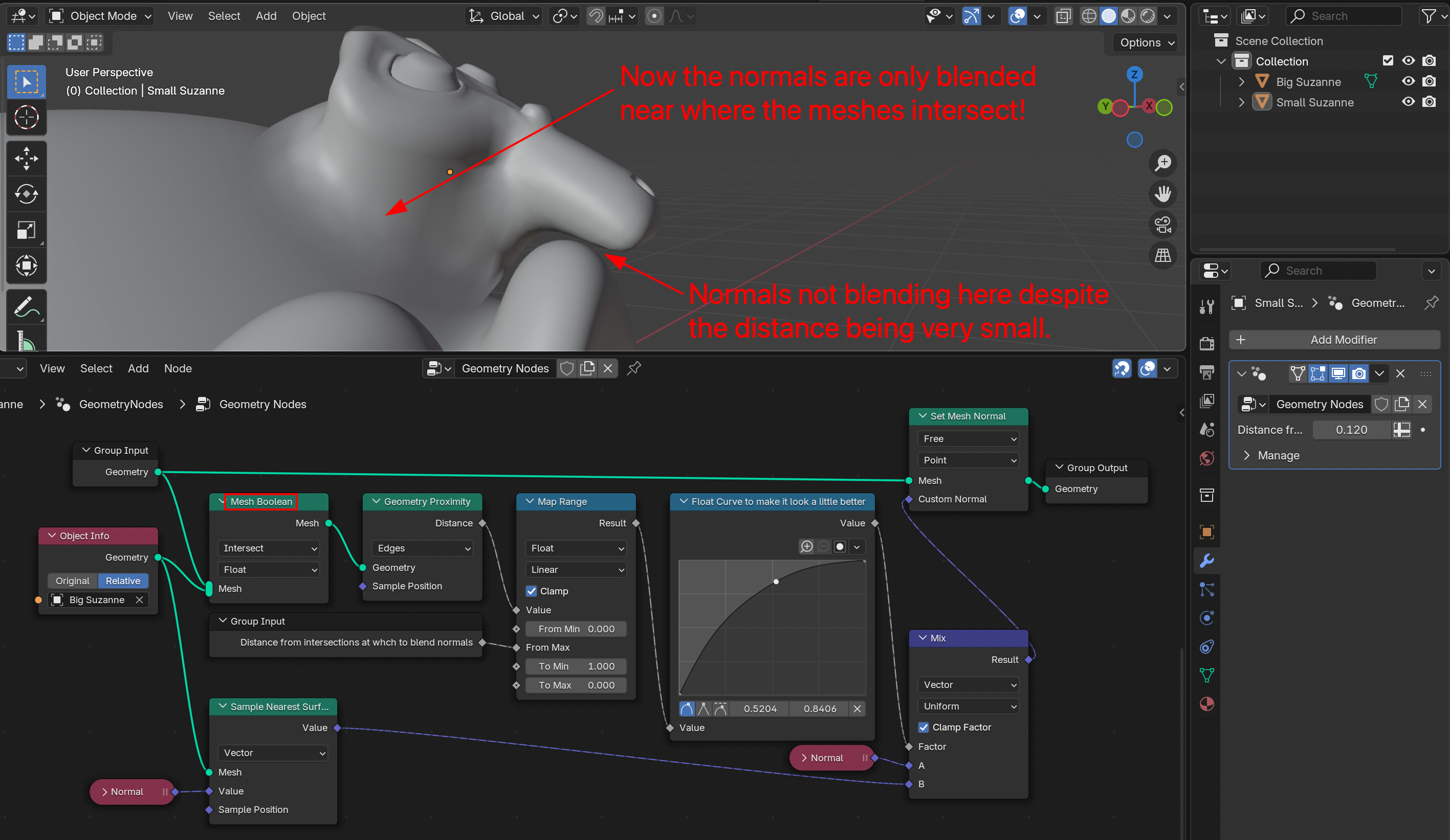Open Set Mesh Normal Free mode dropdown

(x=969, y=439)
